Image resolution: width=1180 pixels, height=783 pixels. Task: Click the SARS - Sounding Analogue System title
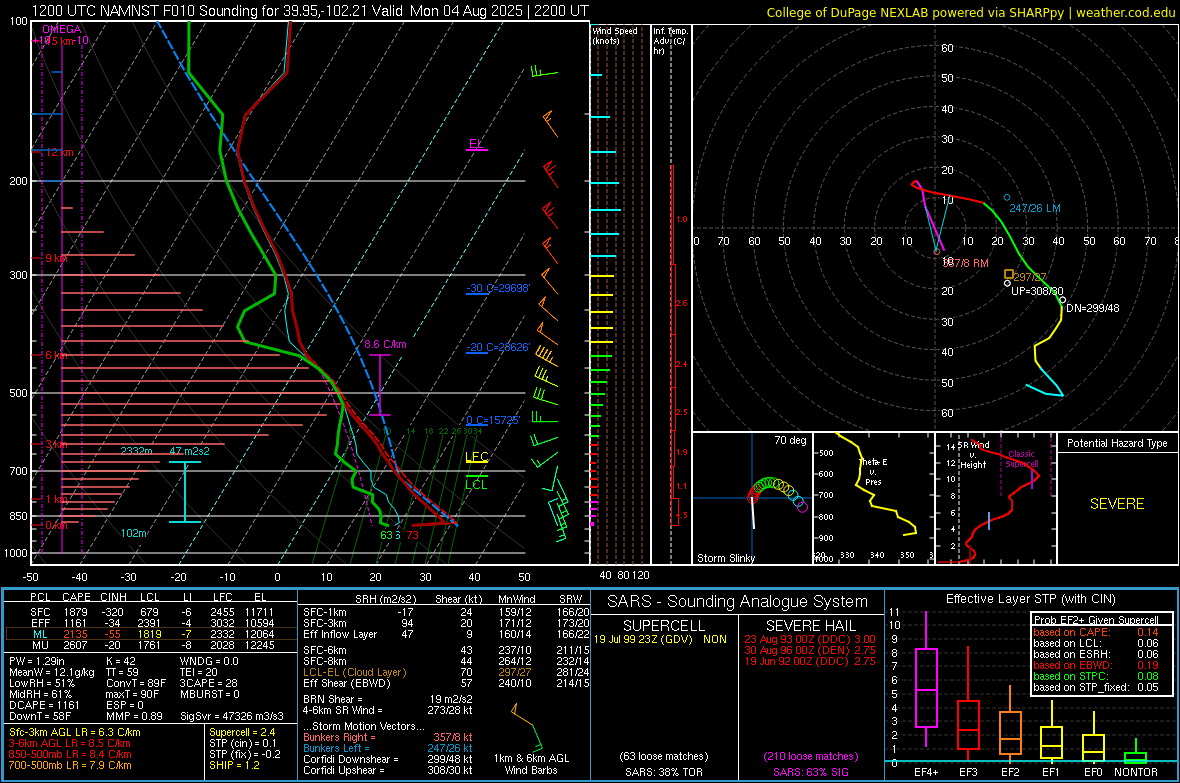738,602
